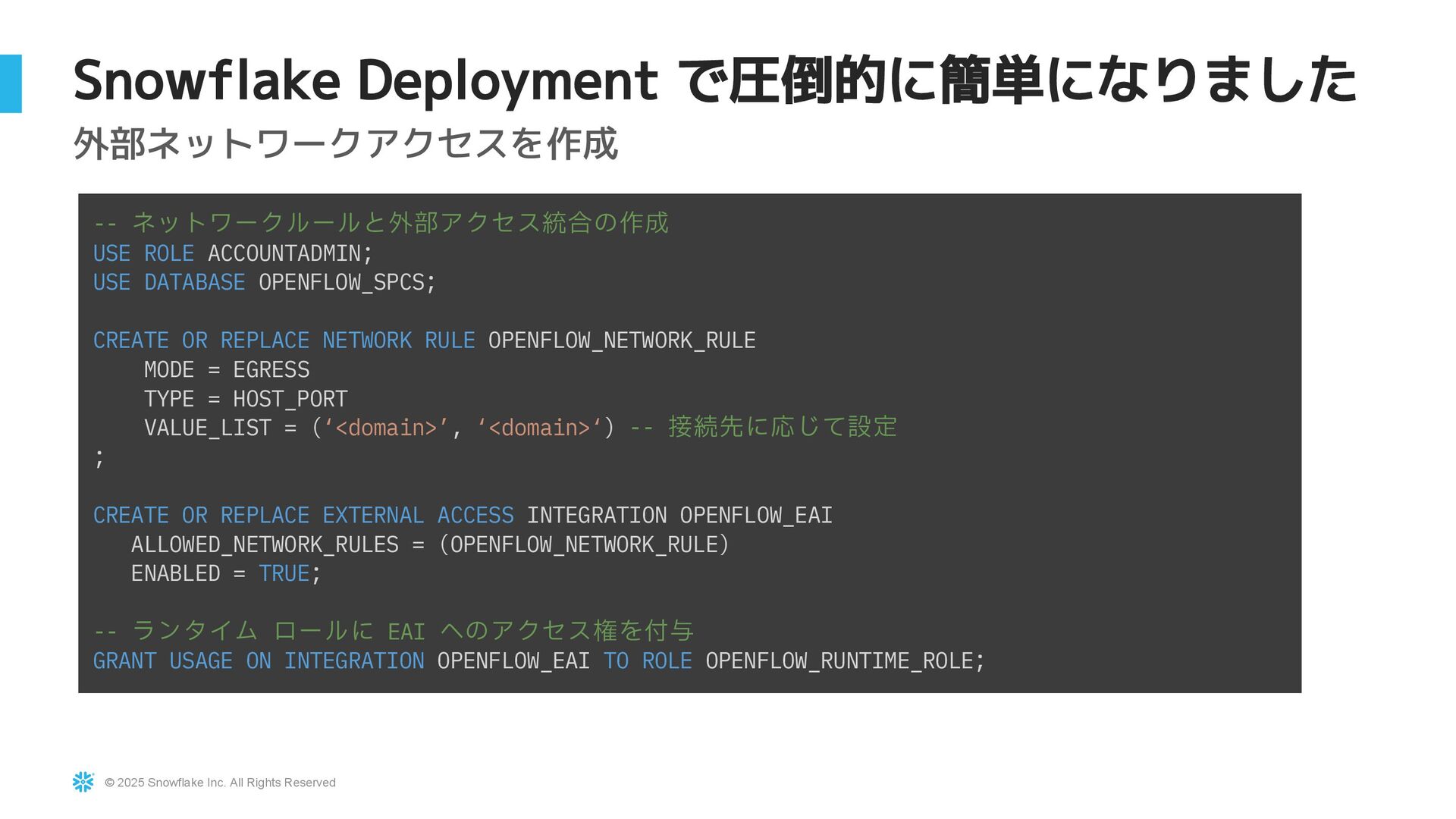The width and height of the screenshot is (1456, 819).
Task: Click the EXTERNAL ACCESS INTEGRATION statement line
Action: (x=463, y=516)
